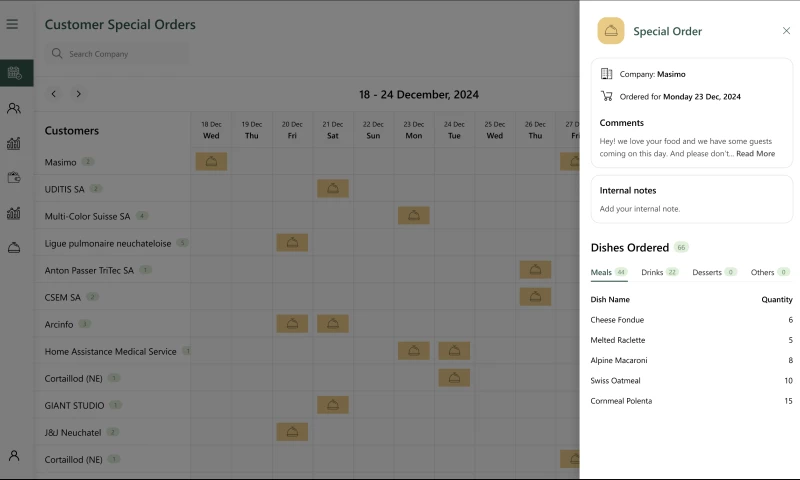Open the cloche dish sidebar icon
This screenshot has width=800, height=480.
click(14, 248)
